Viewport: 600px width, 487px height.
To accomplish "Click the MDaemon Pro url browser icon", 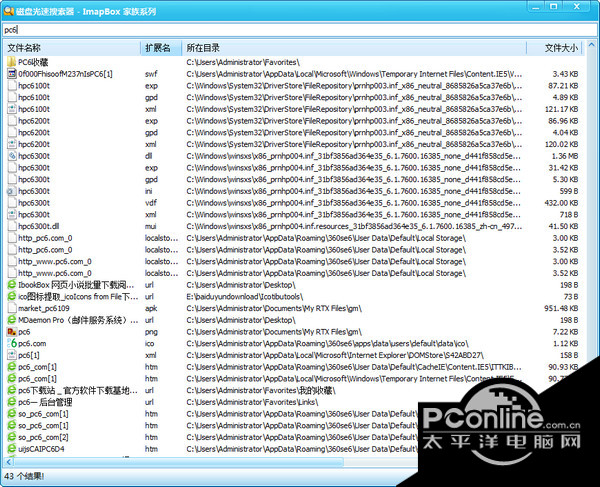I will coord(12,320).
